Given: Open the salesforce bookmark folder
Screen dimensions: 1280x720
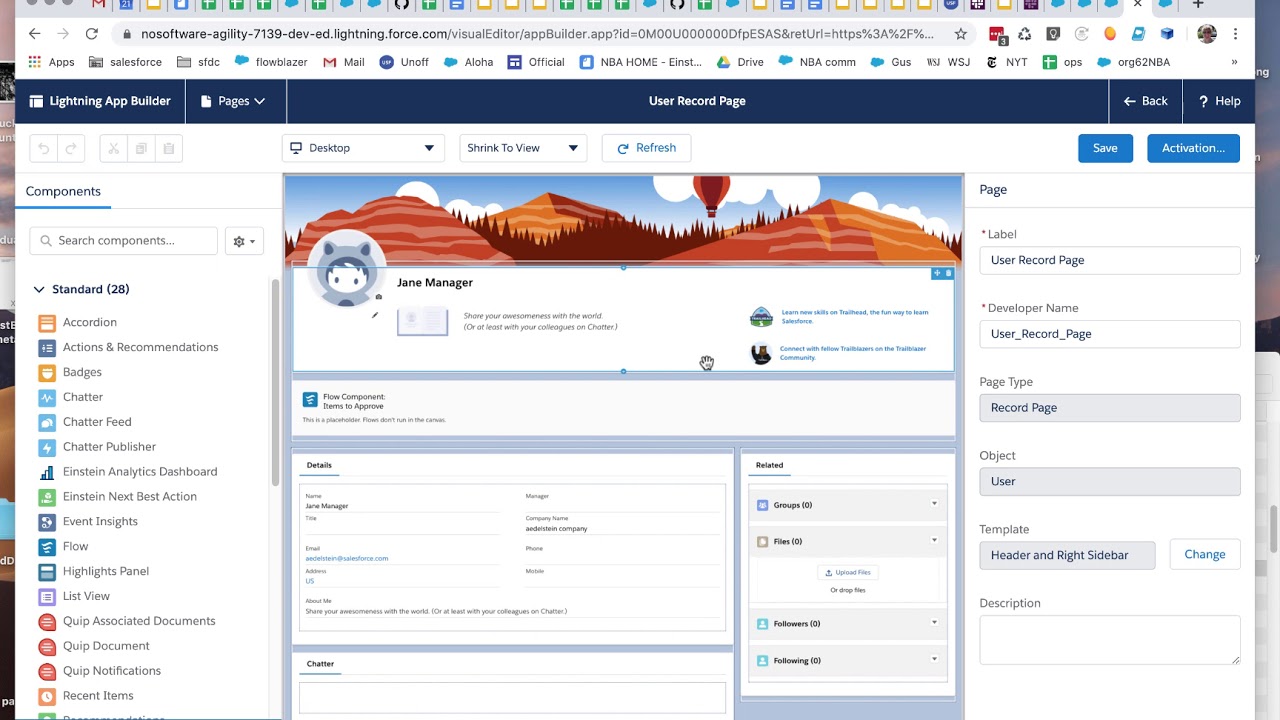Looking at the screenshot, I should click(x=125, y=62).
